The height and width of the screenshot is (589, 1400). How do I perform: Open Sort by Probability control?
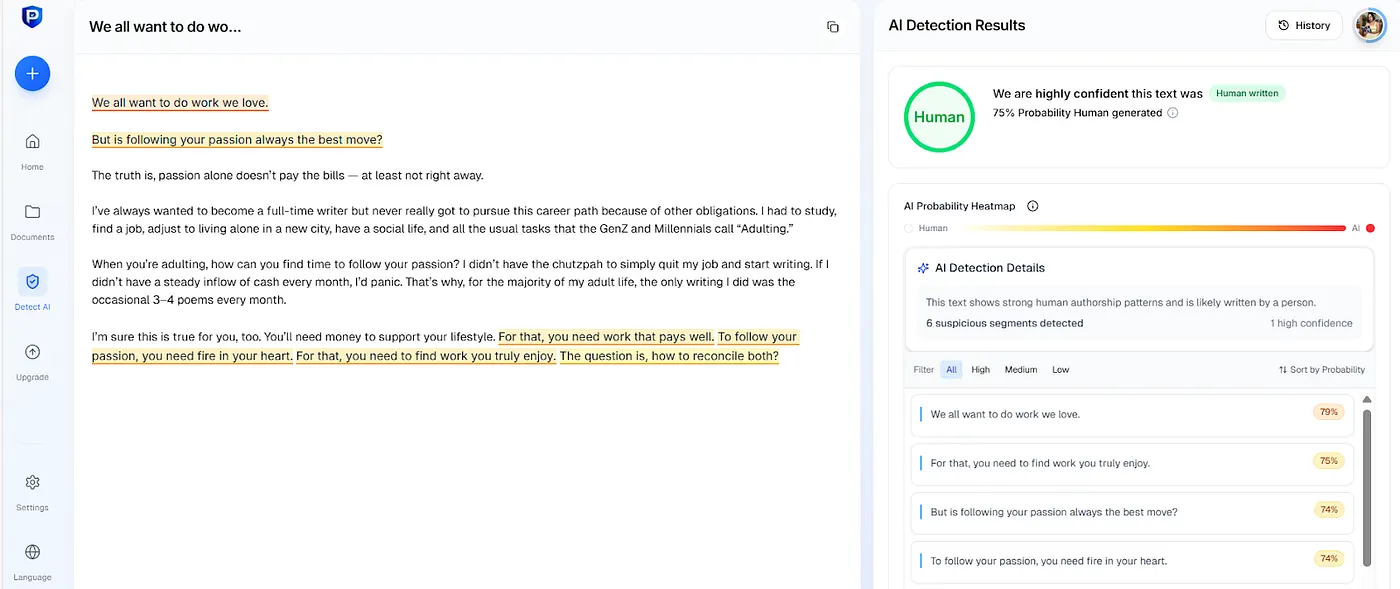pyautogui.click(x=1321, y=370)
